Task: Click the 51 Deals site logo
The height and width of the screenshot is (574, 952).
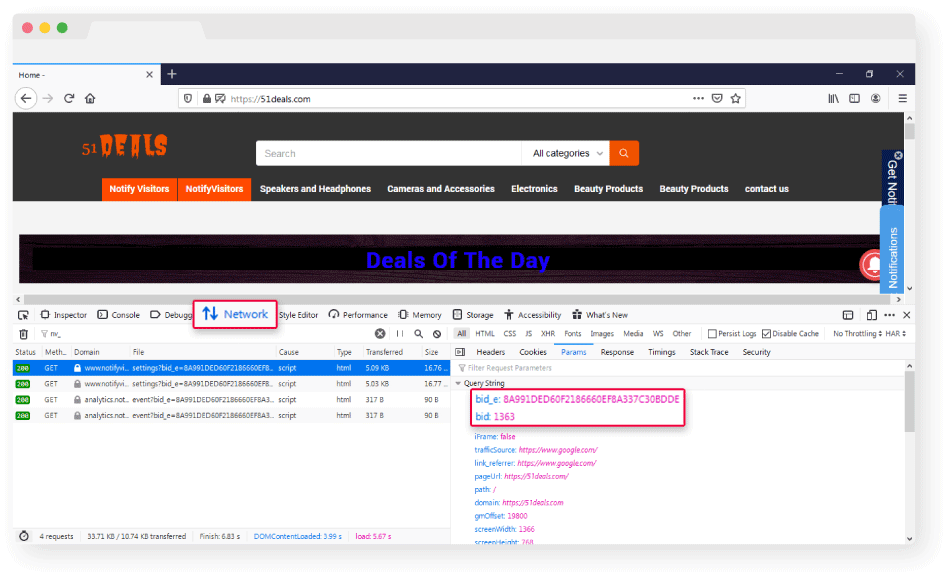Action: (124, 146)
